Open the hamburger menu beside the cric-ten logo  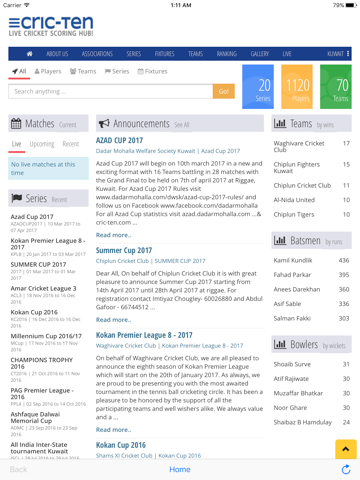click(14, 23)
